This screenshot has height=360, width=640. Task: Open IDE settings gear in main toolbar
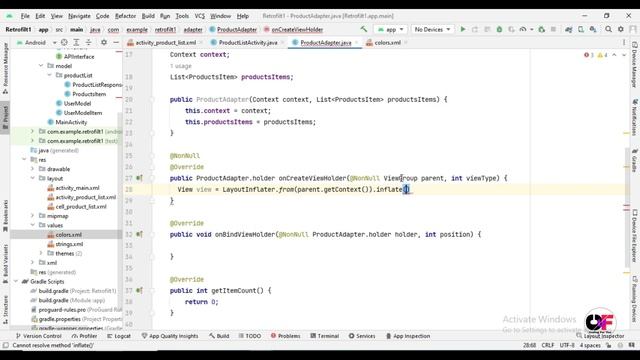click(620, 29)
